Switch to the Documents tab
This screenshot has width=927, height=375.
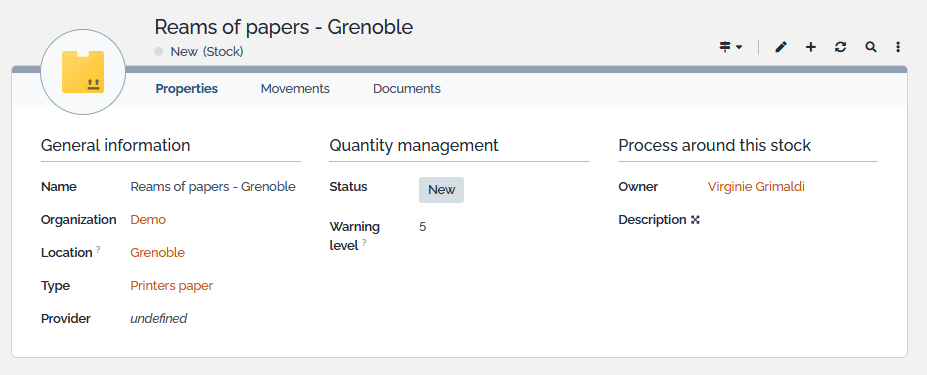(x=407, y=89)
